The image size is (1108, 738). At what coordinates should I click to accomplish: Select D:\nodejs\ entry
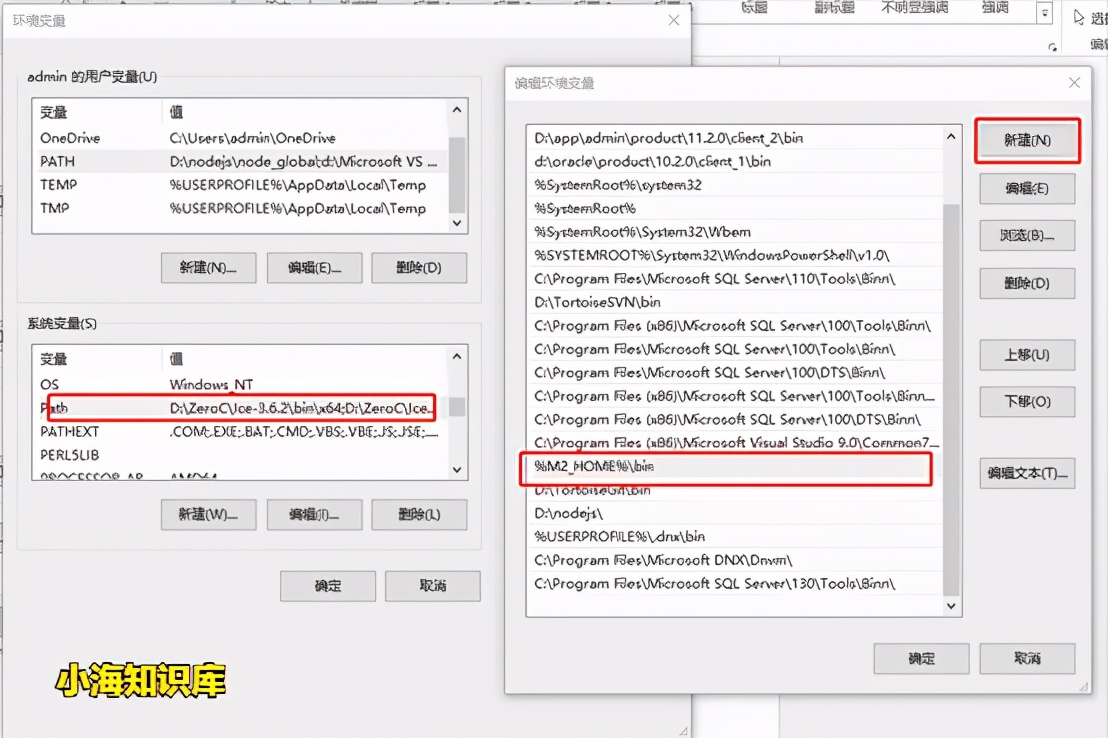736,513
